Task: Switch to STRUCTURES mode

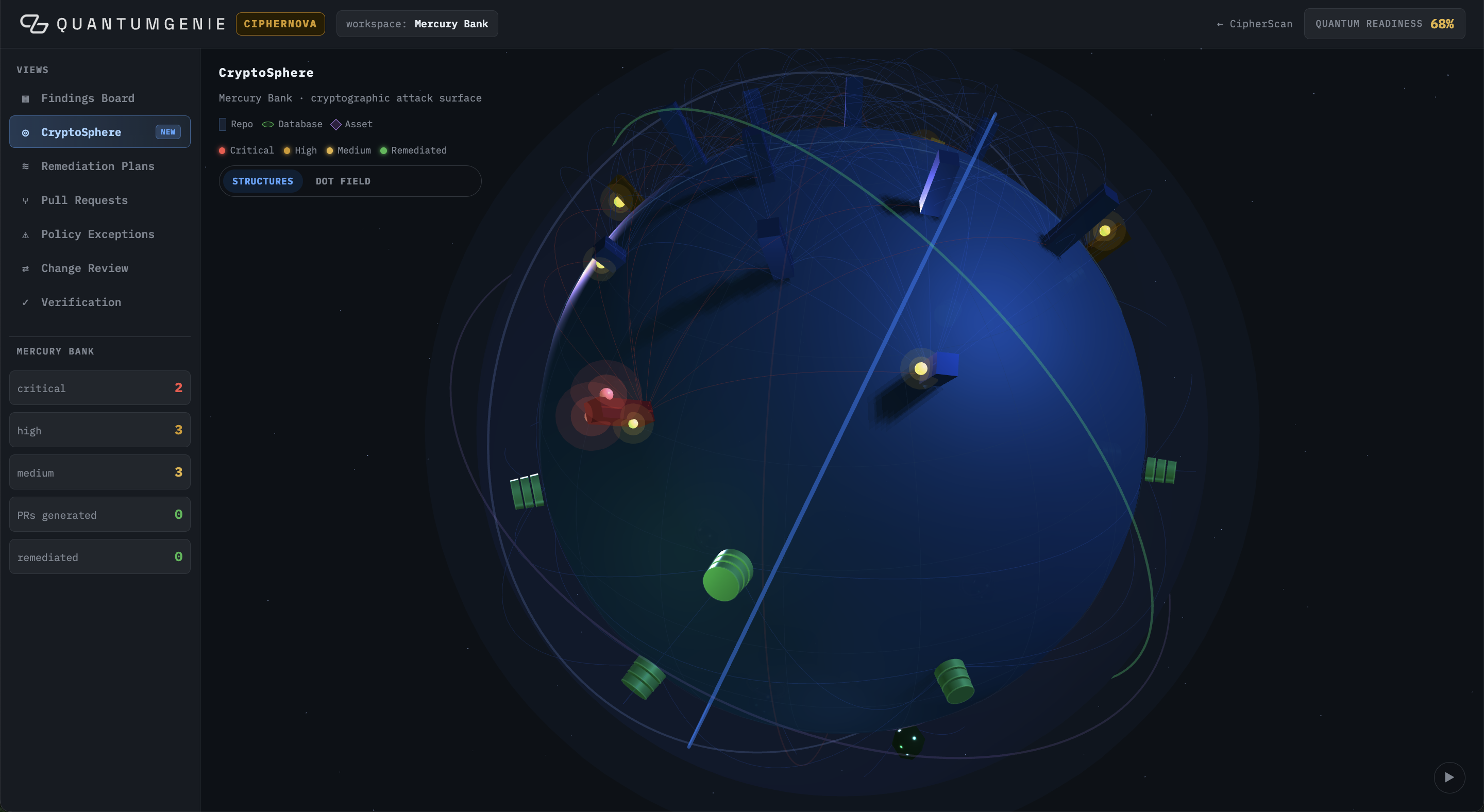Action: 263,181
